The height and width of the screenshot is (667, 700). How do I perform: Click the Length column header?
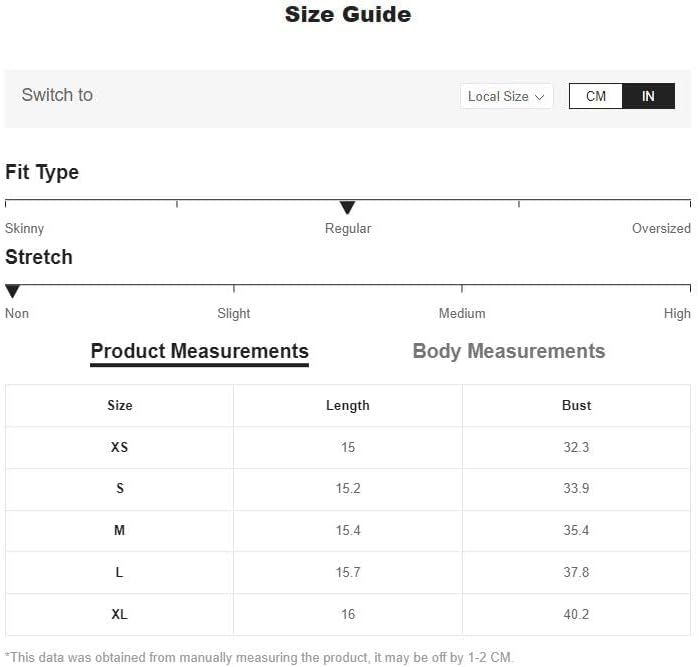click(x=347, y=405)
